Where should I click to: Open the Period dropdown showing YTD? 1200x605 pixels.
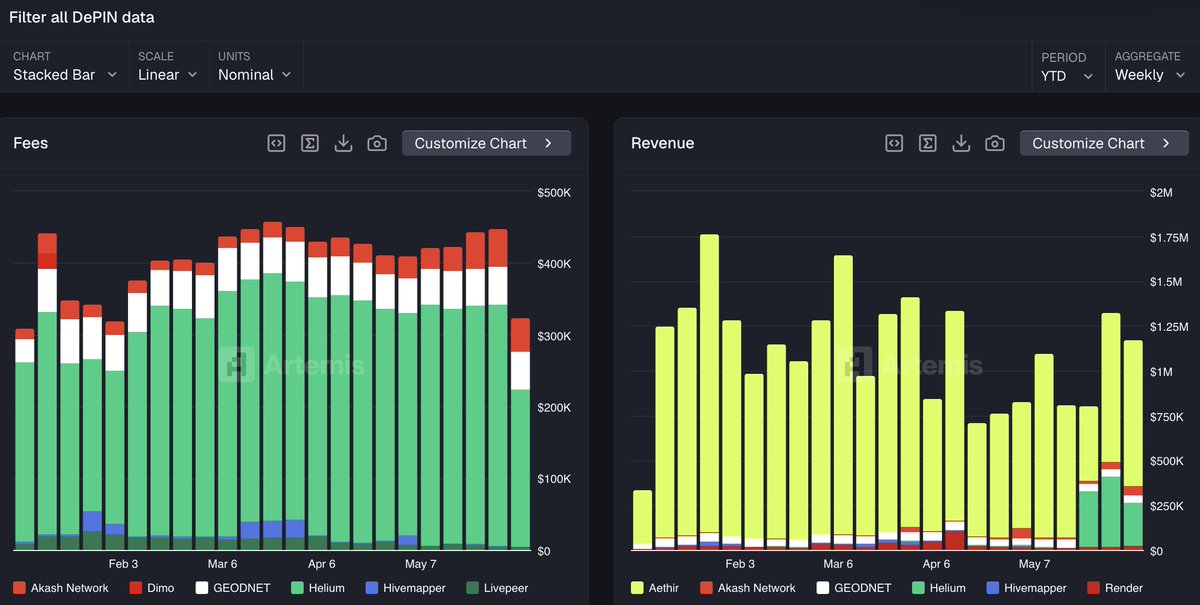[1067, 67]
